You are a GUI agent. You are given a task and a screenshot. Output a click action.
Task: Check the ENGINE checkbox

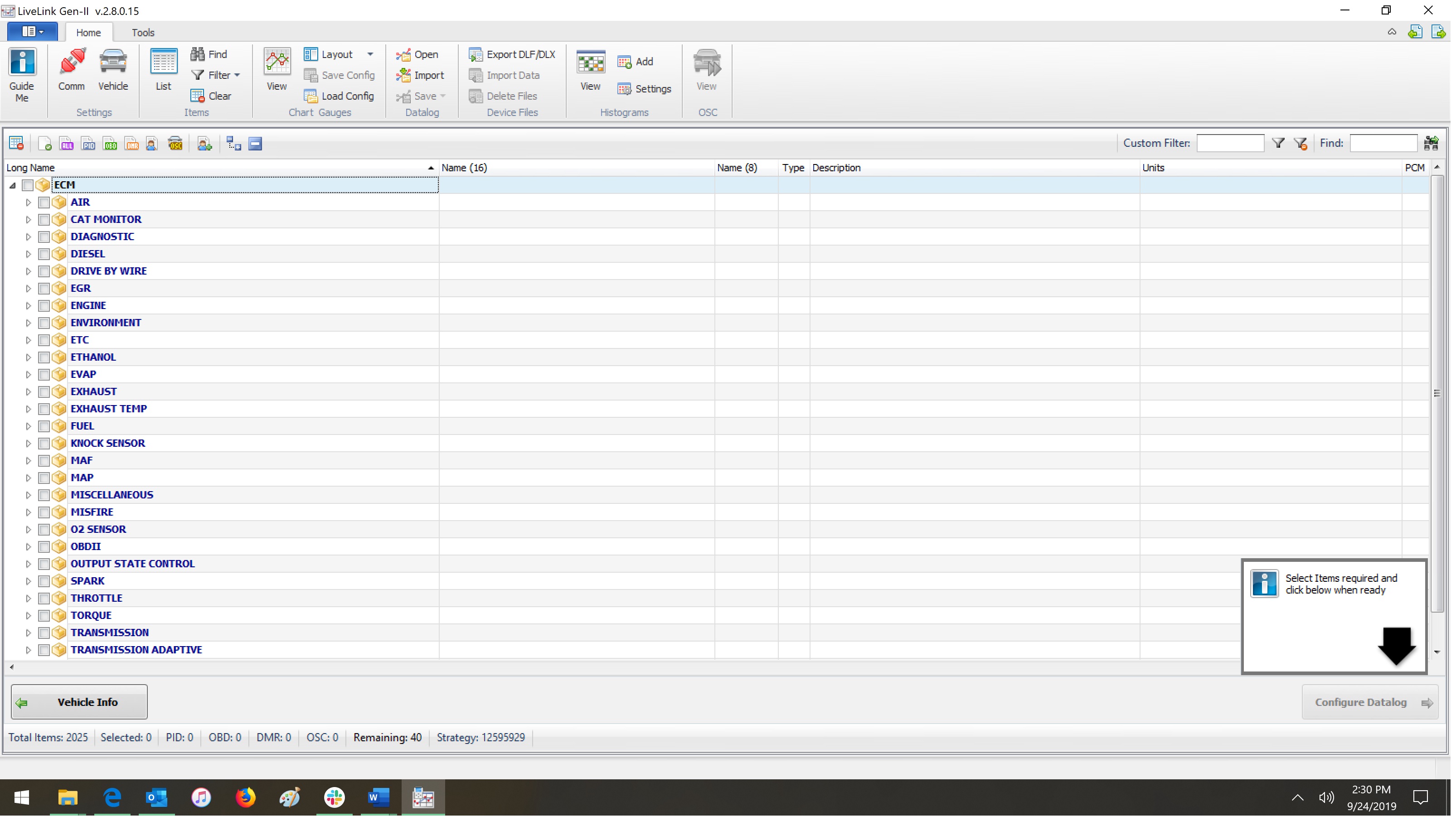[44, 306]
